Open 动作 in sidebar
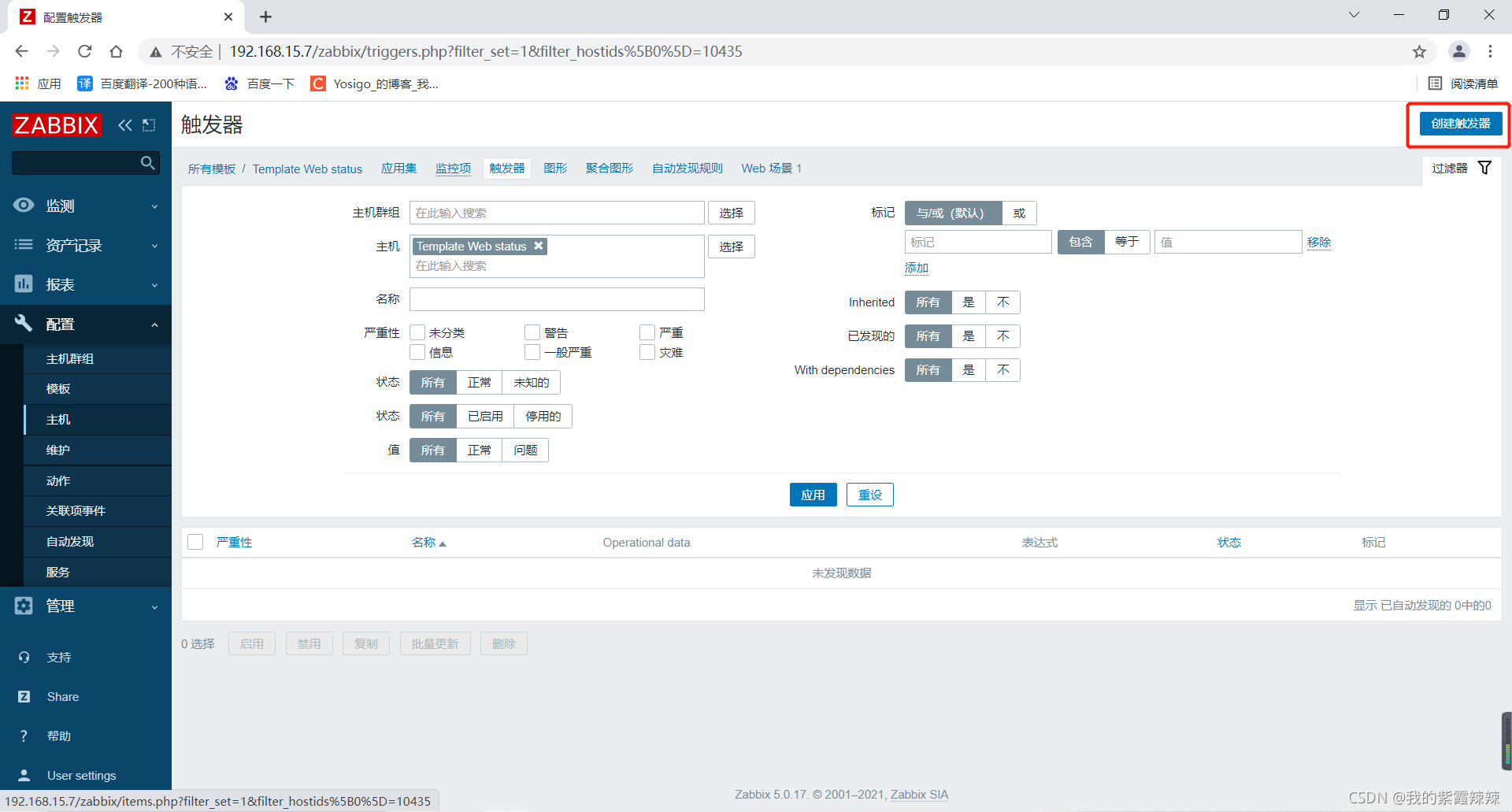The image size is (1512, 812). coord(58,480)
